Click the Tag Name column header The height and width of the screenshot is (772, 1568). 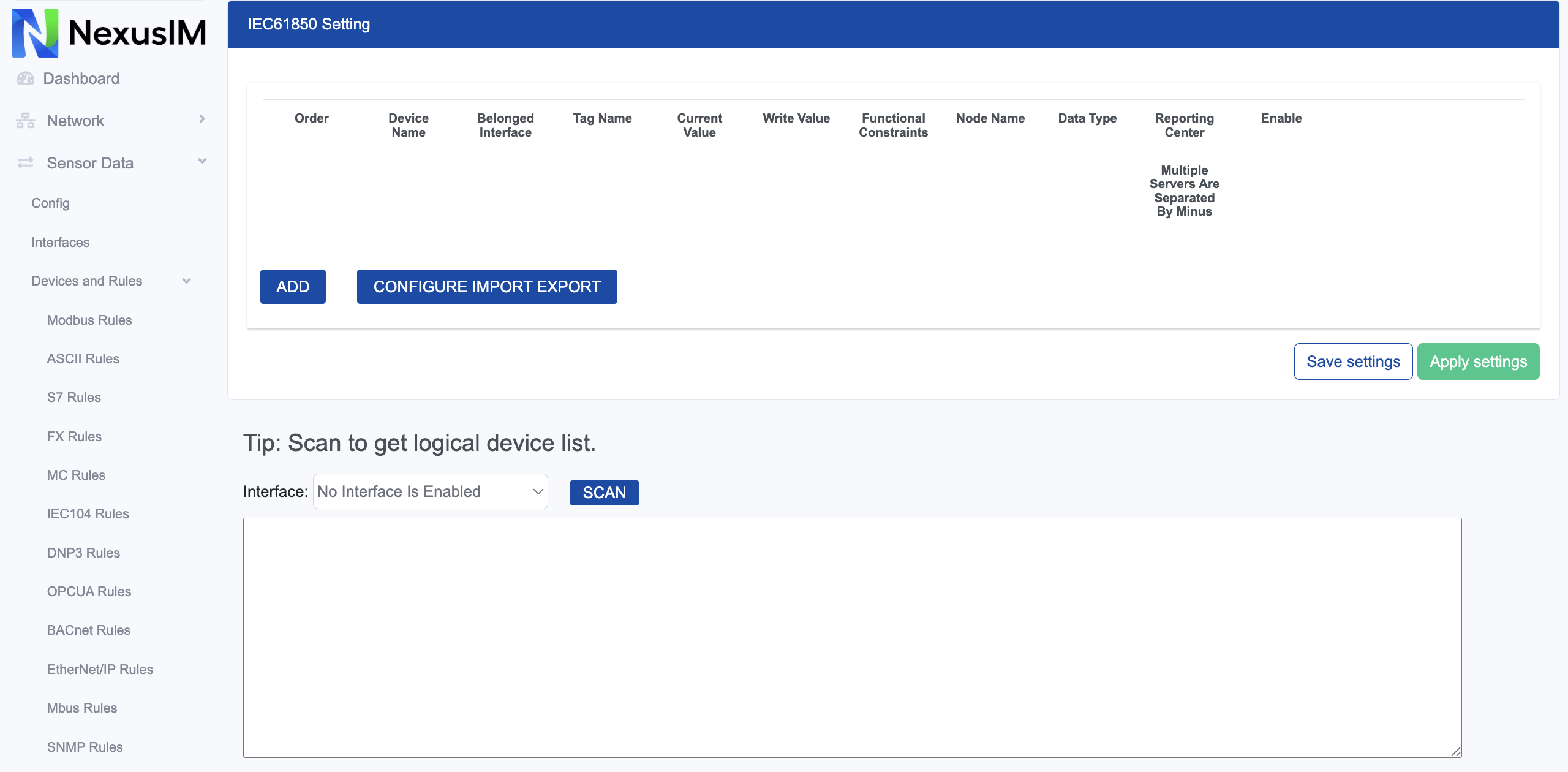coord(602,118)
